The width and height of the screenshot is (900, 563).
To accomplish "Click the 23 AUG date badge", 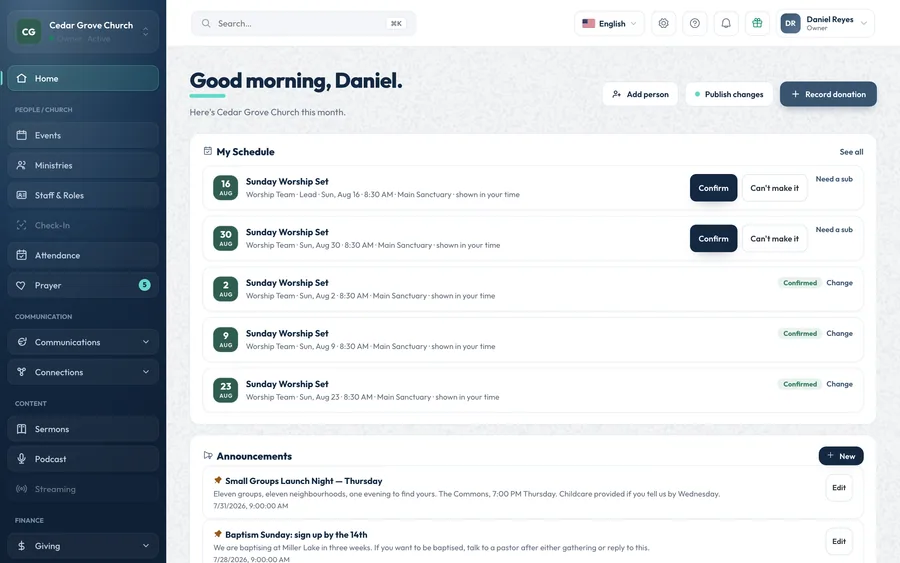I will coord(226,390).
